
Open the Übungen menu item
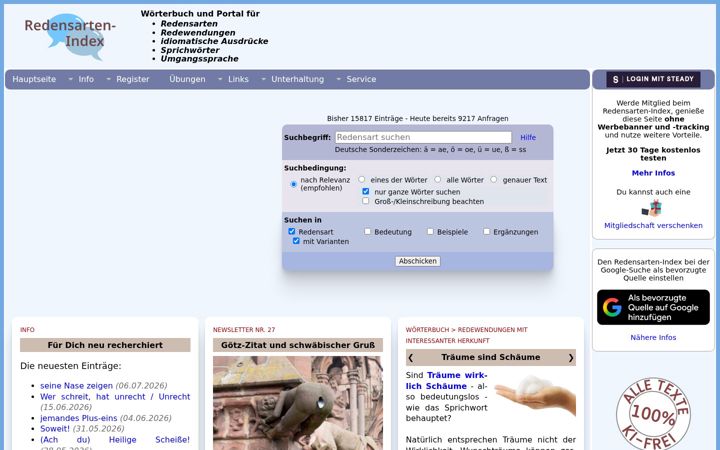[187, 79]
